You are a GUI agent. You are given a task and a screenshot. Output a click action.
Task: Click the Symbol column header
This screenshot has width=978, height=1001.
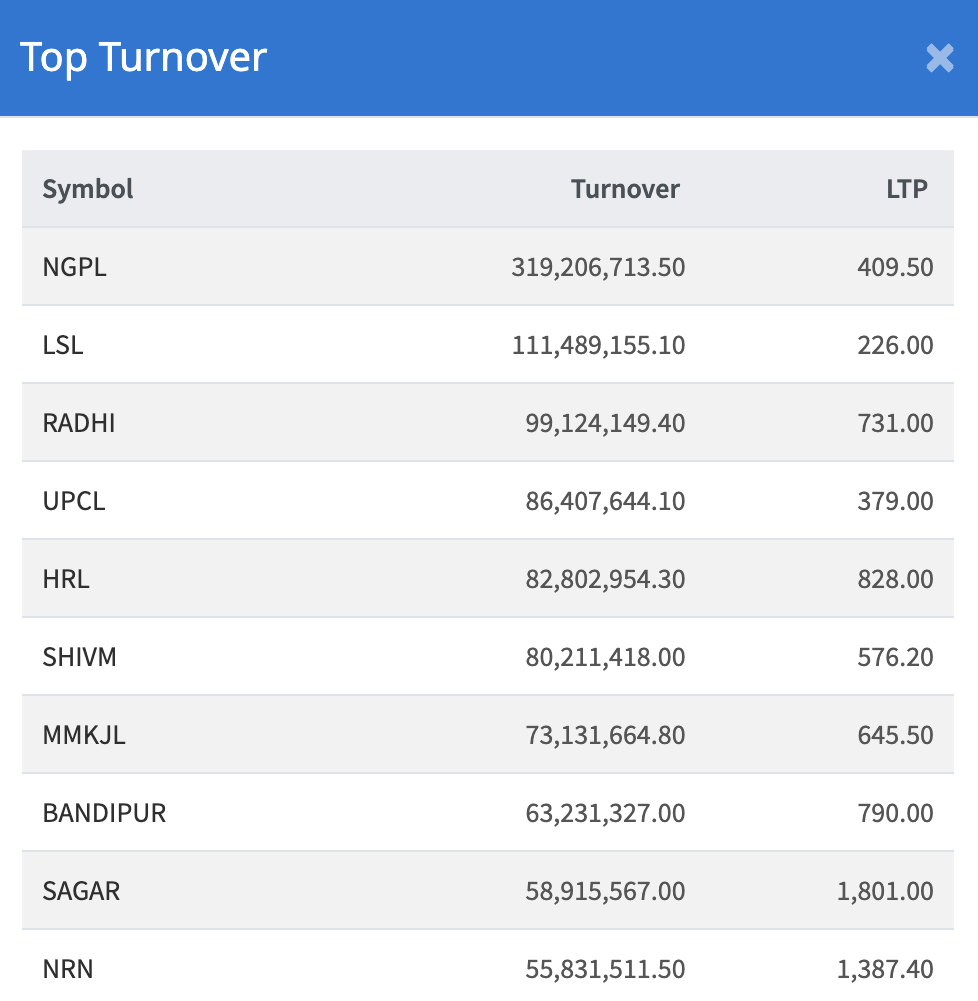88,189
